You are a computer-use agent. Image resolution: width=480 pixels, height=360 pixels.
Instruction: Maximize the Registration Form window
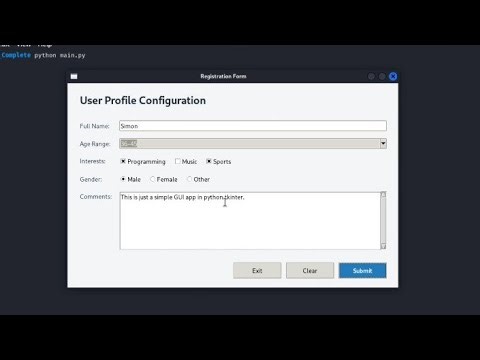382,76
